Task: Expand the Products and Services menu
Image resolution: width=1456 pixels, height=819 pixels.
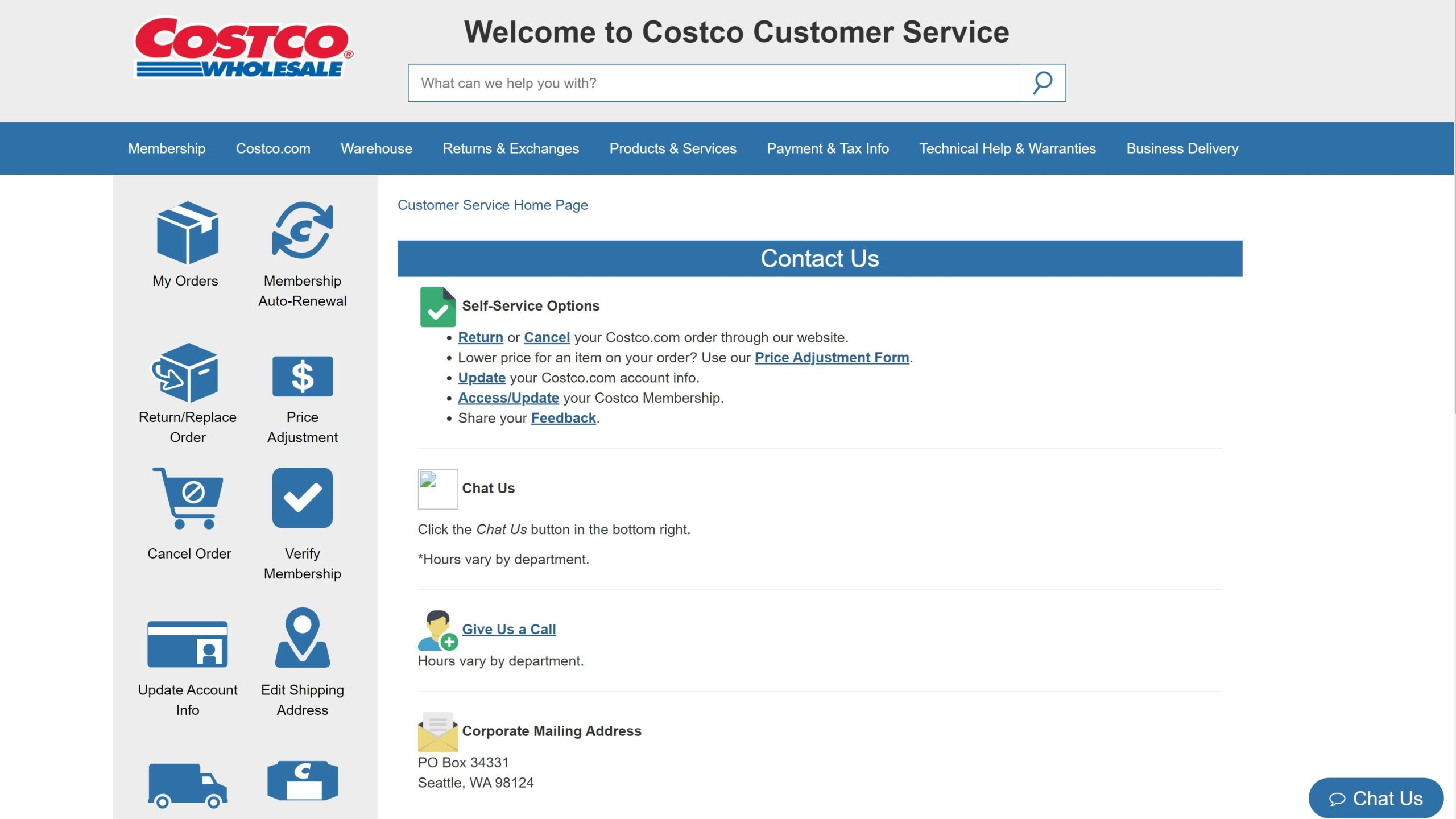Action: click(672, 148)
